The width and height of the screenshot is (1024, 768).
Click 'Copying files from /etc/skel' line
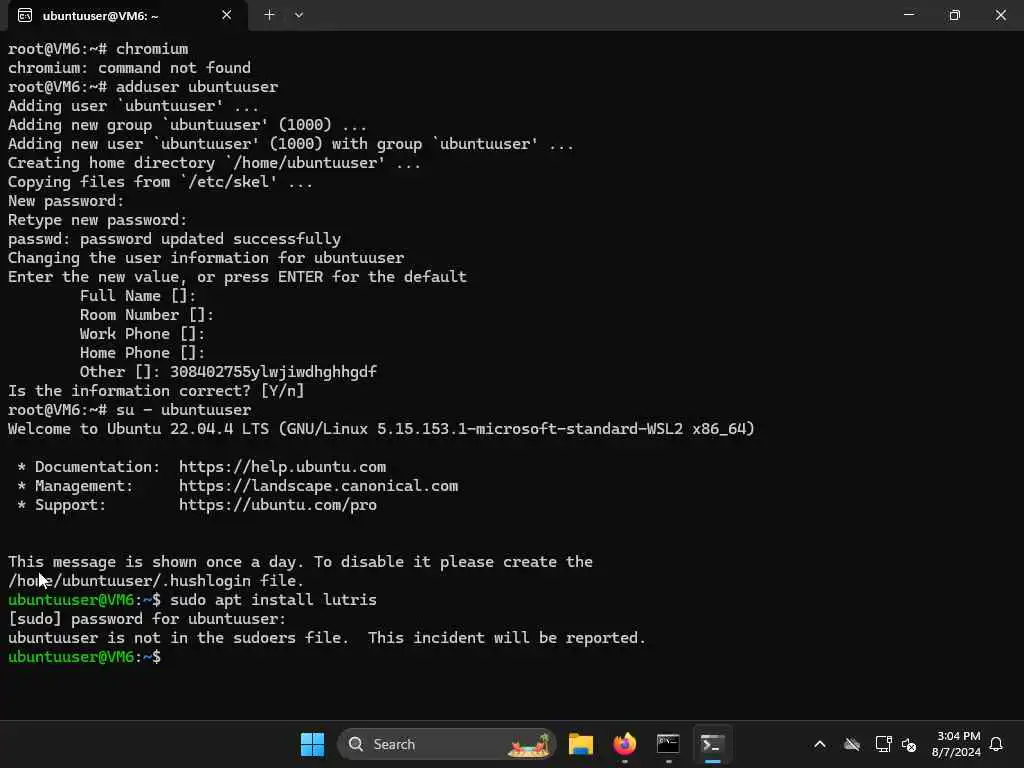[x=160, y=182]
